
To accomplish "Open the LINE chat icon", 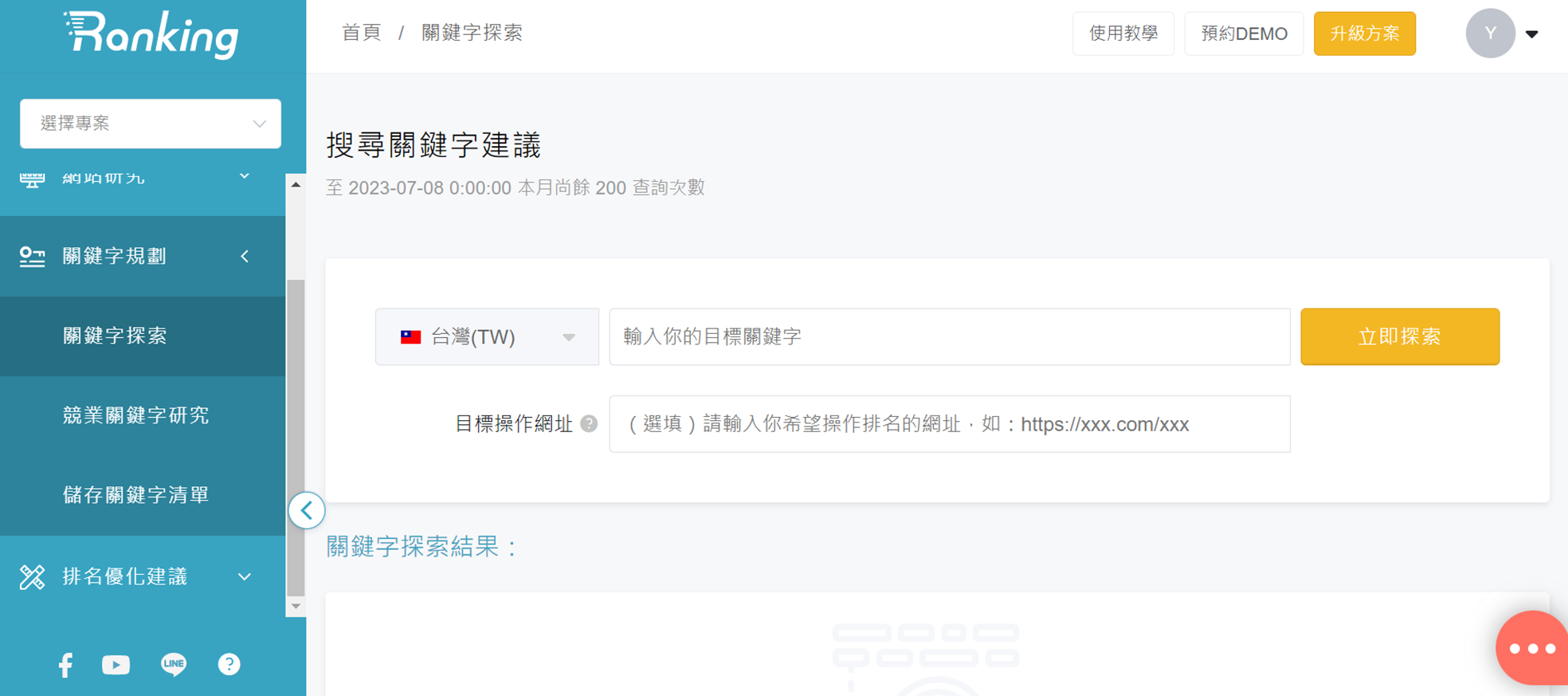I will tap(173, 664).
